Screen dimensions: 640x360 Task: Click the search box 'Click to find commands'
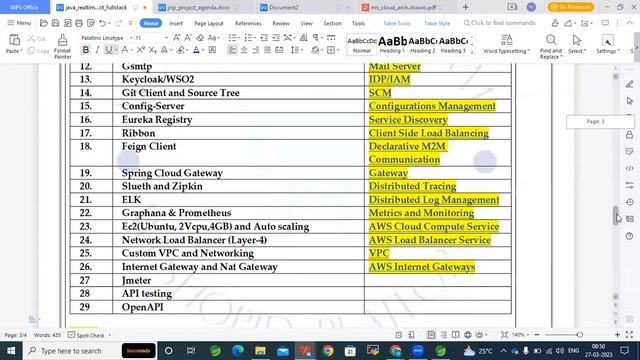click(500, 23)
